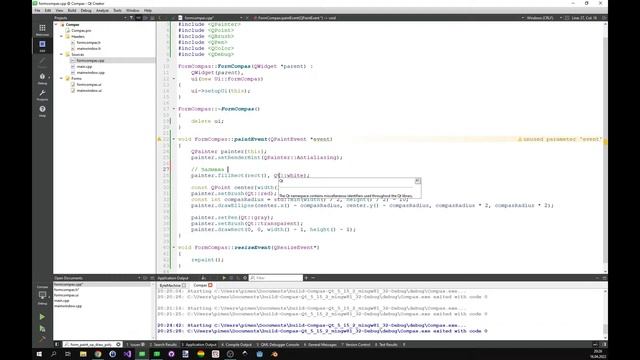Select Compas.pro in project tree
The image size is (640, 360).
point(81,31)
